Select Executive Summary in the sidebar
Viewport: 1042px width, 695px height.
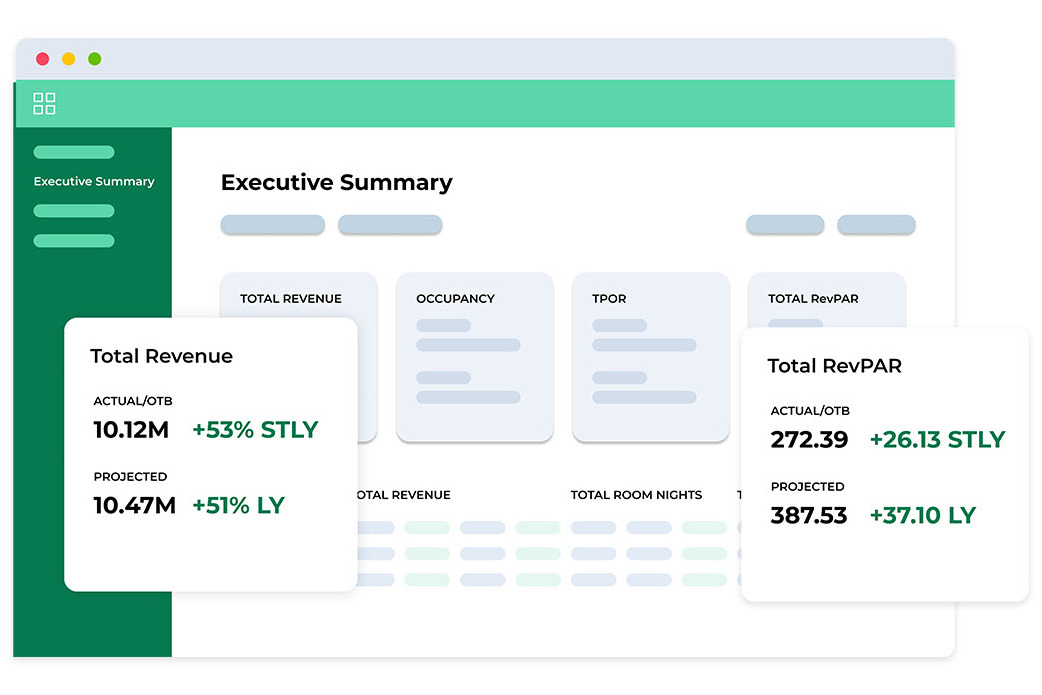point(94,181)
